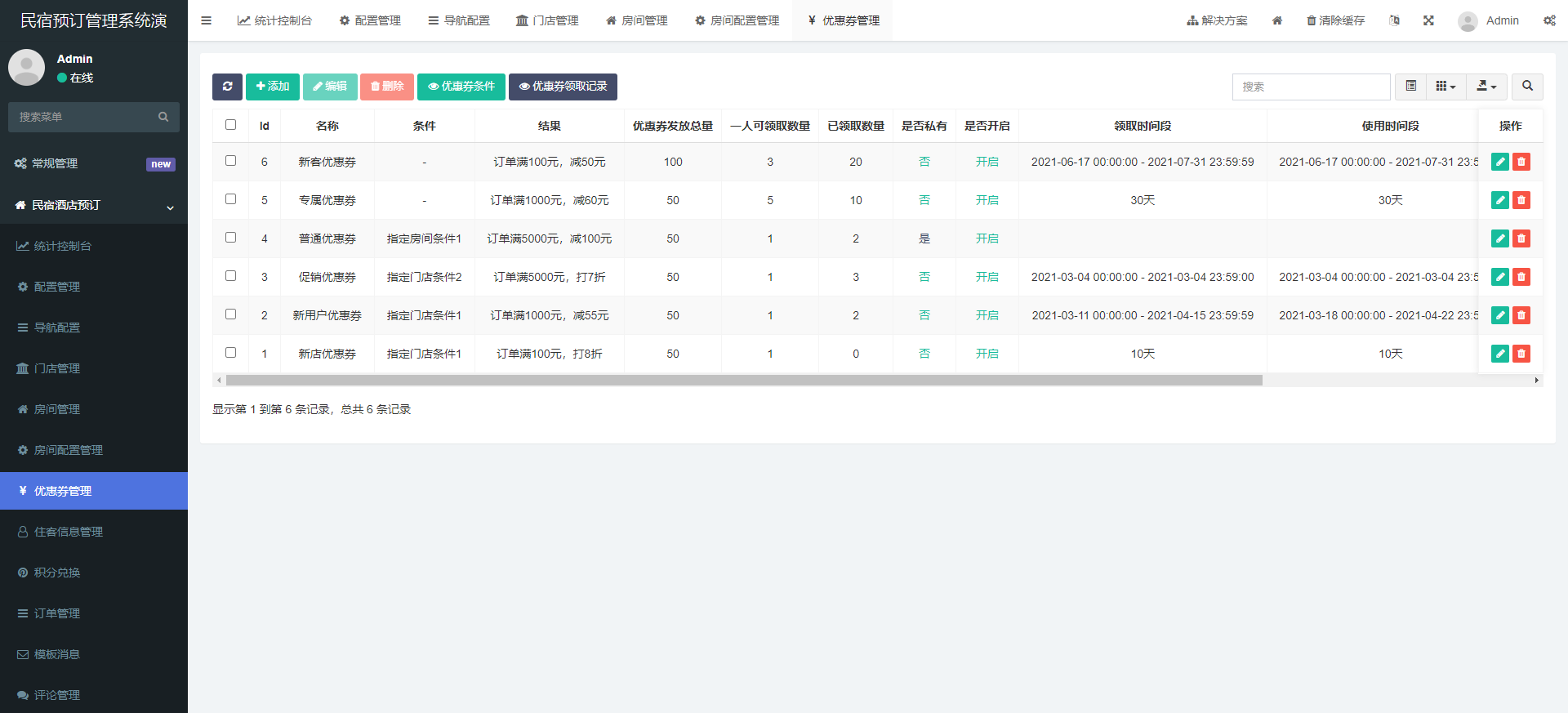The height and width of the screenshot is (713, 1568).
Task: Click the home icon in top bar
Action: tap(1277, 20)
